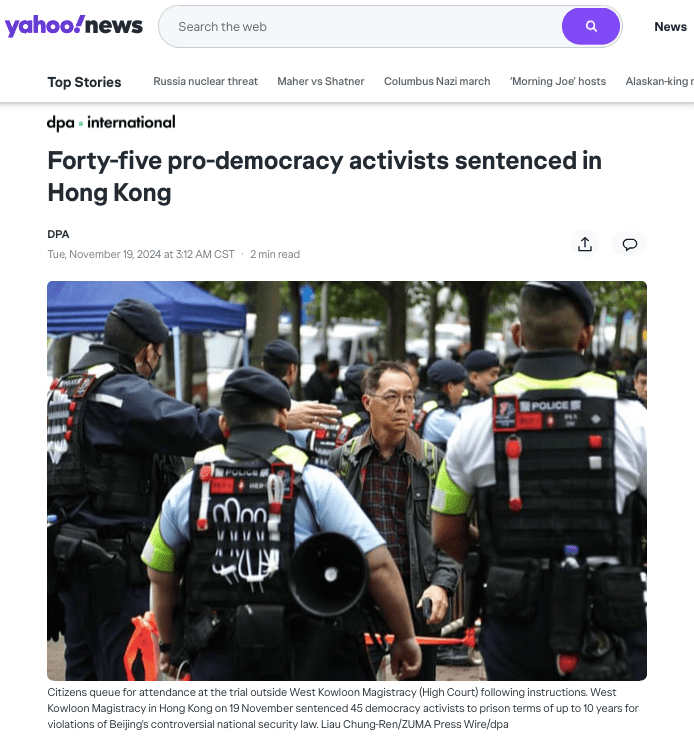This screenshot has height=737, width=694.
Task: Open the Alaskan-king trending topic
Action: coord(659,81)
